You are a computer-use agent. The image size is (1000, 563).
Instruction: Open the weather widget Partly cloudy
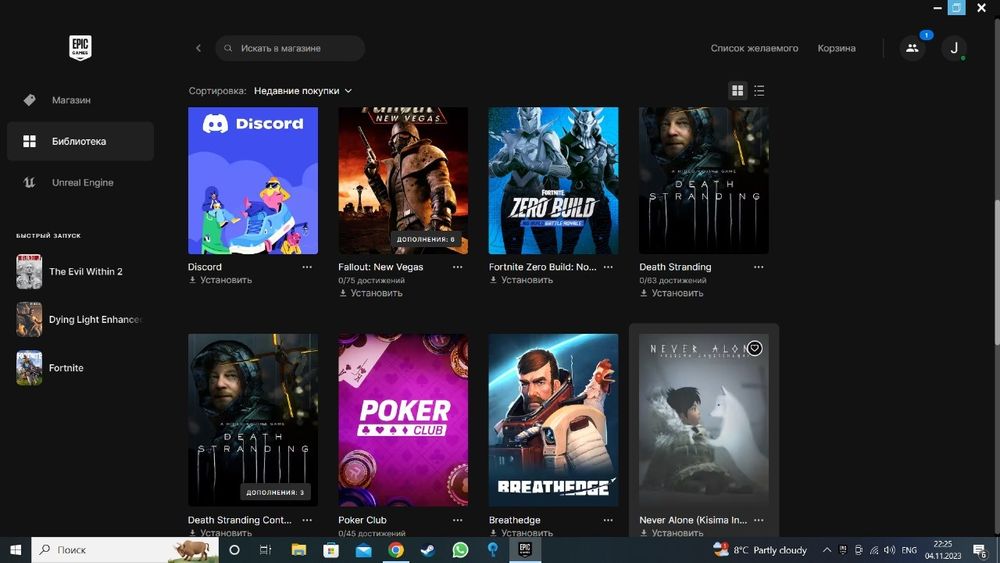click(760, 550)
